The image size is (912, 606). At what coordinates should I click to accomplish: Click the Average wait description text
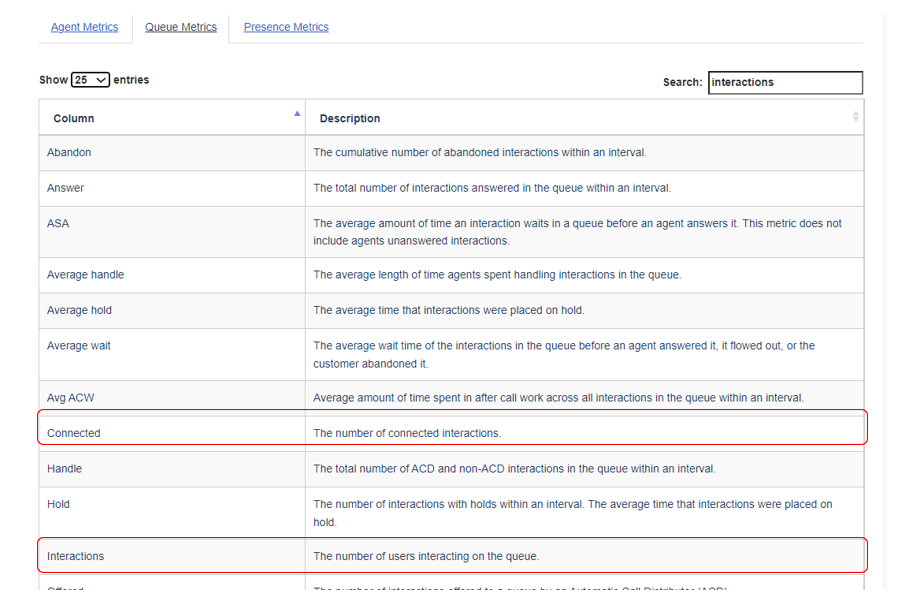click(564, 355)
